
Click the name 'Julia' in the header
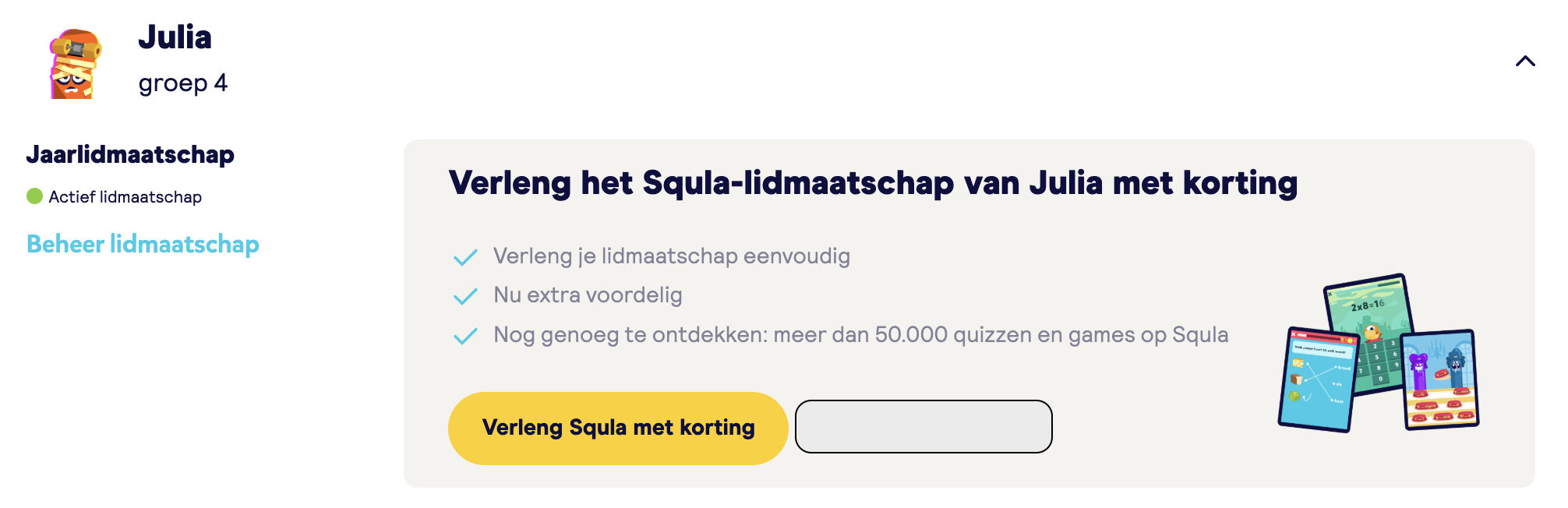pos(175,37)
